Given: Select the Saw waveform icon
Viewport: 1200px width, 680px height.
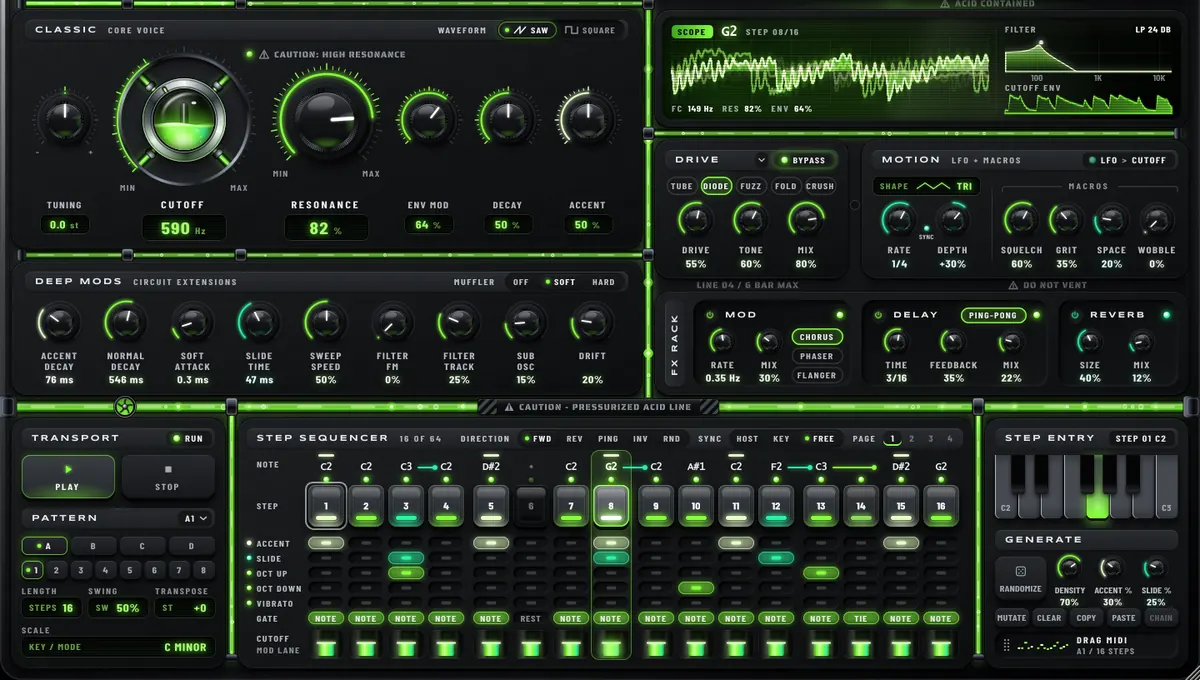Looking at the screenshot, I should click(x=519, y=30).
